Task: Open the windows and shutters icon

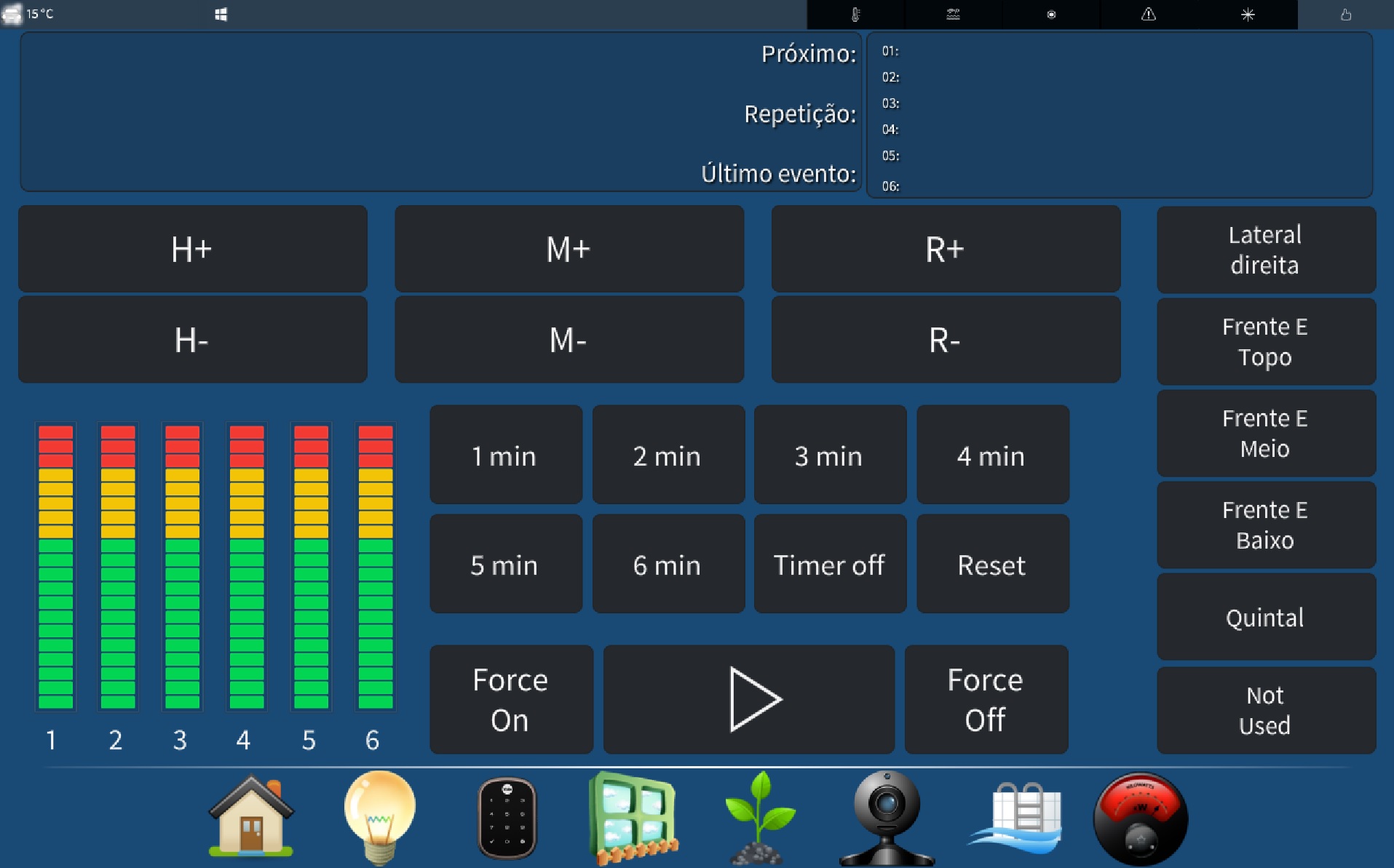Action: tap(633, 818)
